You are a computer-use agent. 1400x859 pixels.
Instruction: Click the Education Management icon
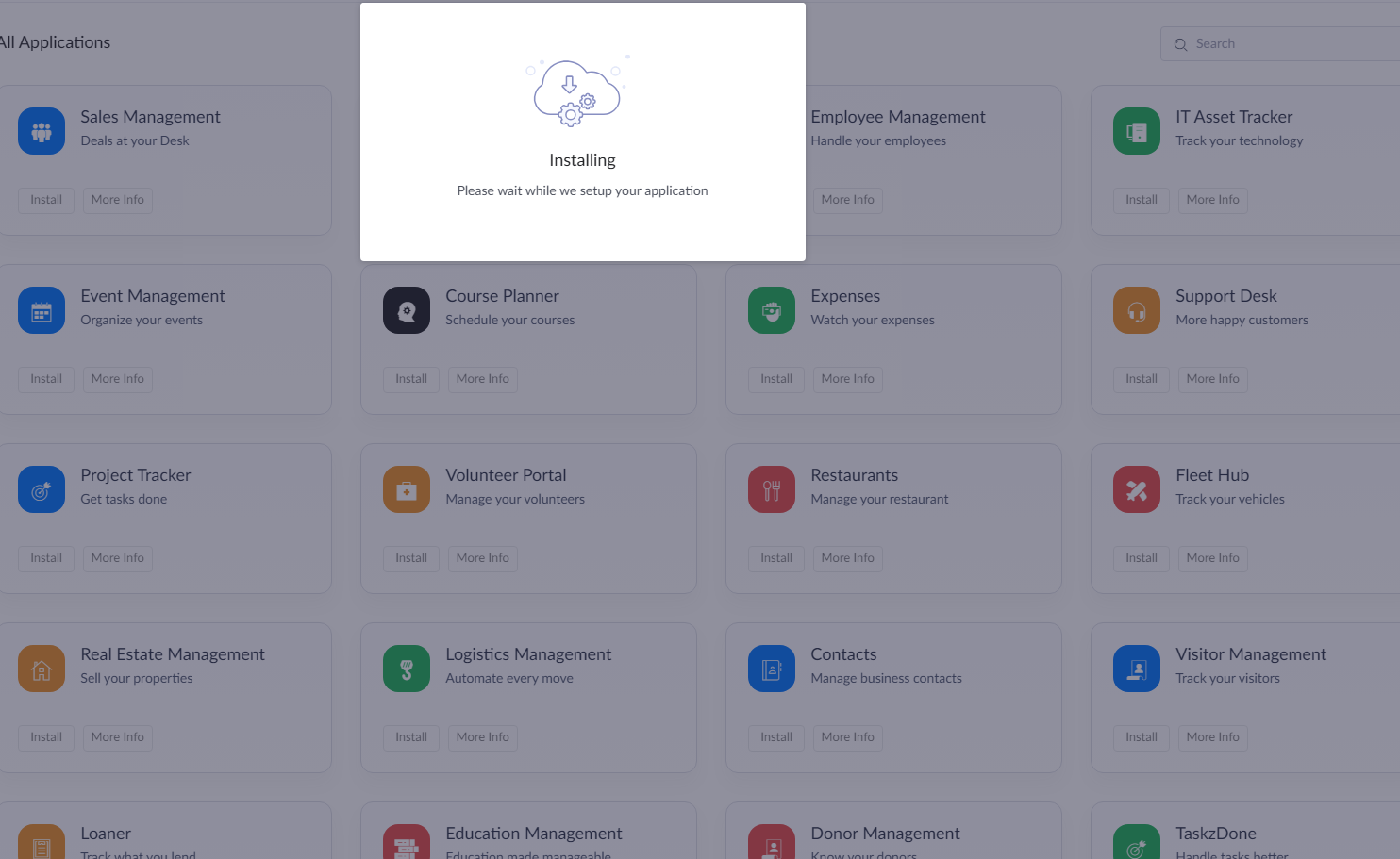click(x=407, y=841)
